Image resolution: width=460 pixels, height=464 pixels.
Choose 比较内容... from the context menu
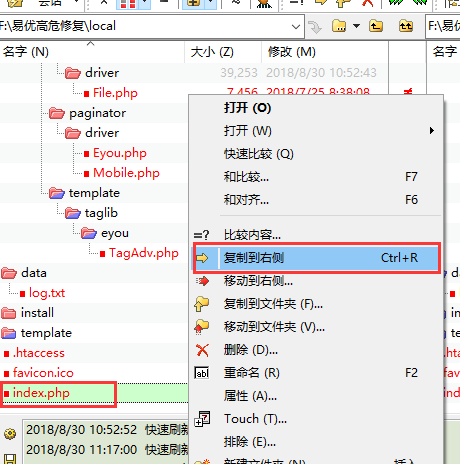pos(317,235)
